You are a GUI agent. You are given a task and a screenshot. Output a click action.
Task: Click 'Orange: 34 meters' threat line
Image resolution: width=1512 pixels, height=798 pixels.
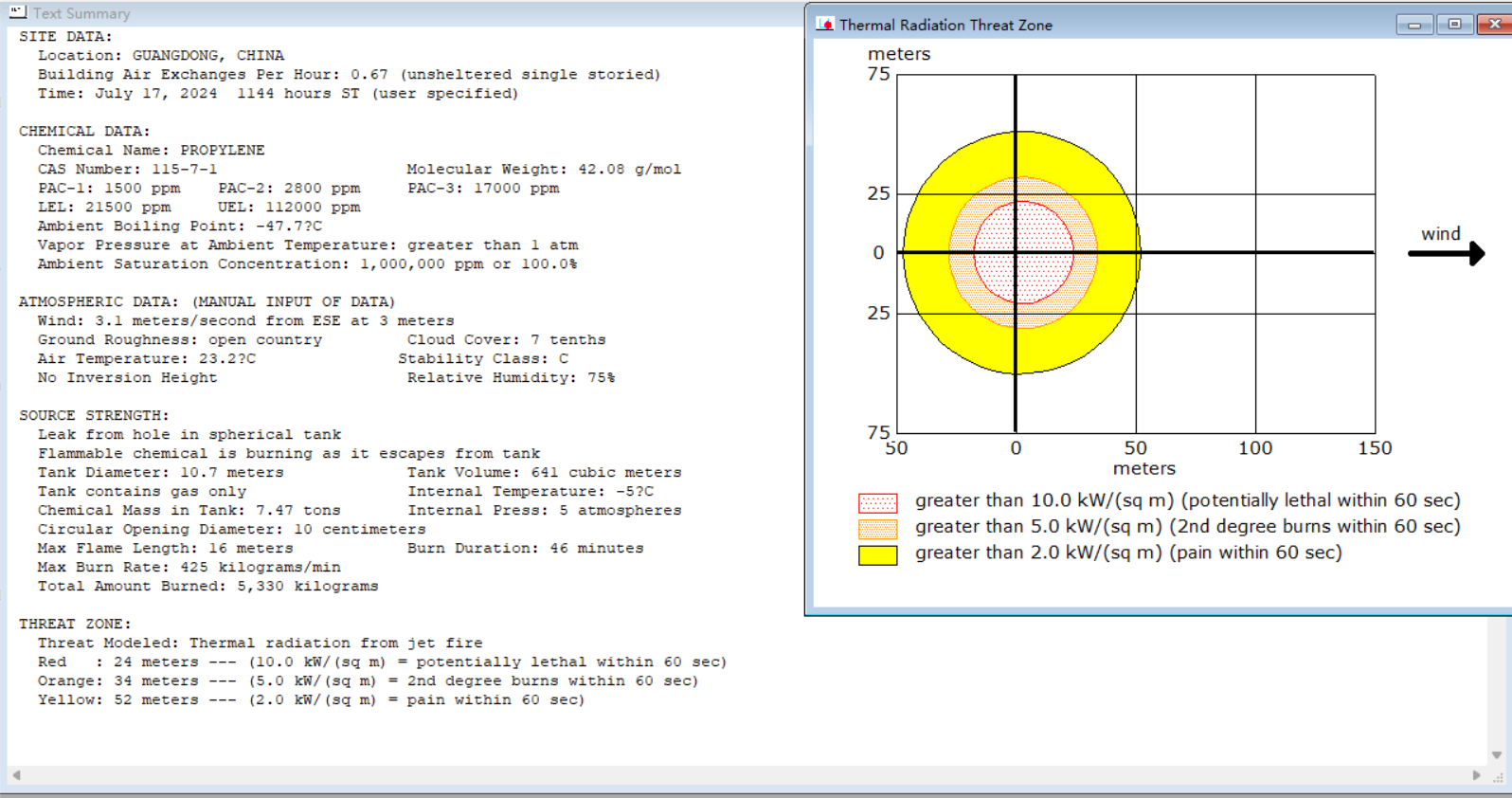tap(368, 680)
